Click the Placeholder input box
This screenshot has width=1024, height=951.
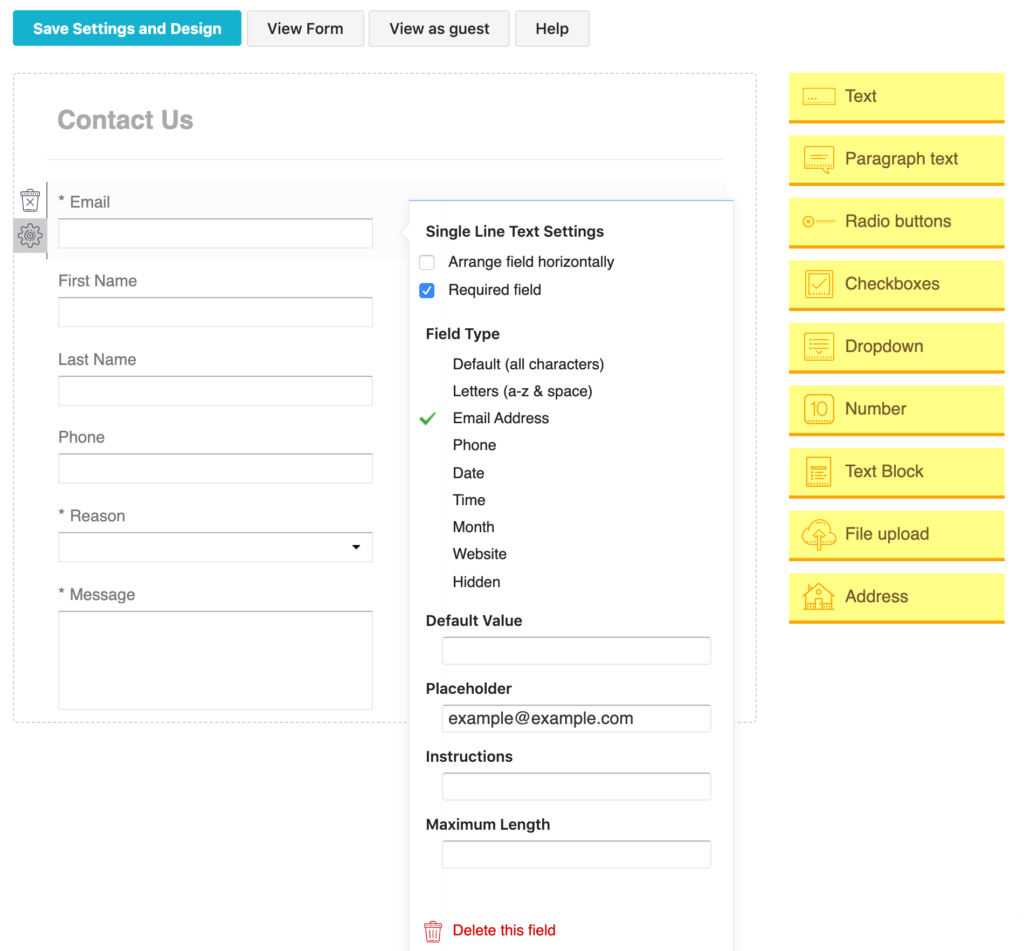(x=576, y=718)
